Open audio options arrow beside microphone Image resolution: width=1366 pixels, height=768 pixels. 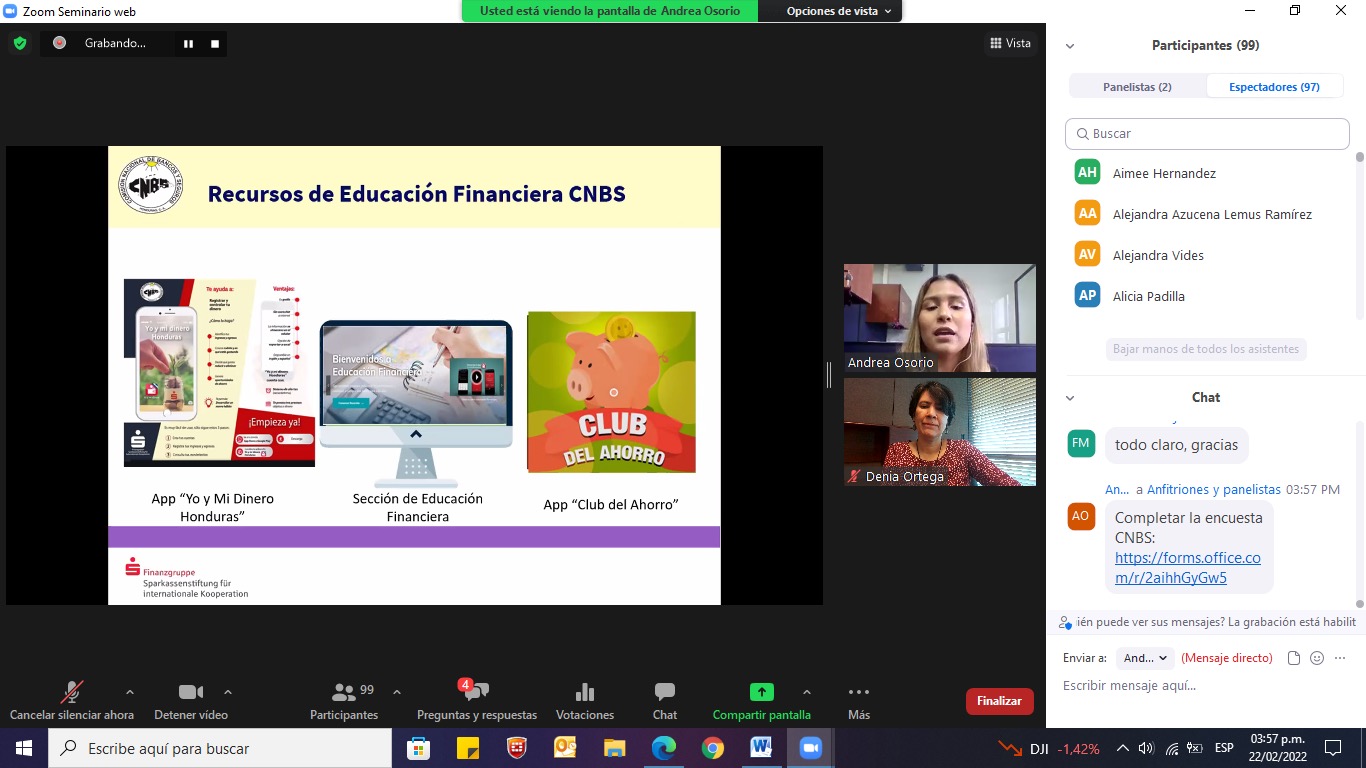tap(129, 692)
